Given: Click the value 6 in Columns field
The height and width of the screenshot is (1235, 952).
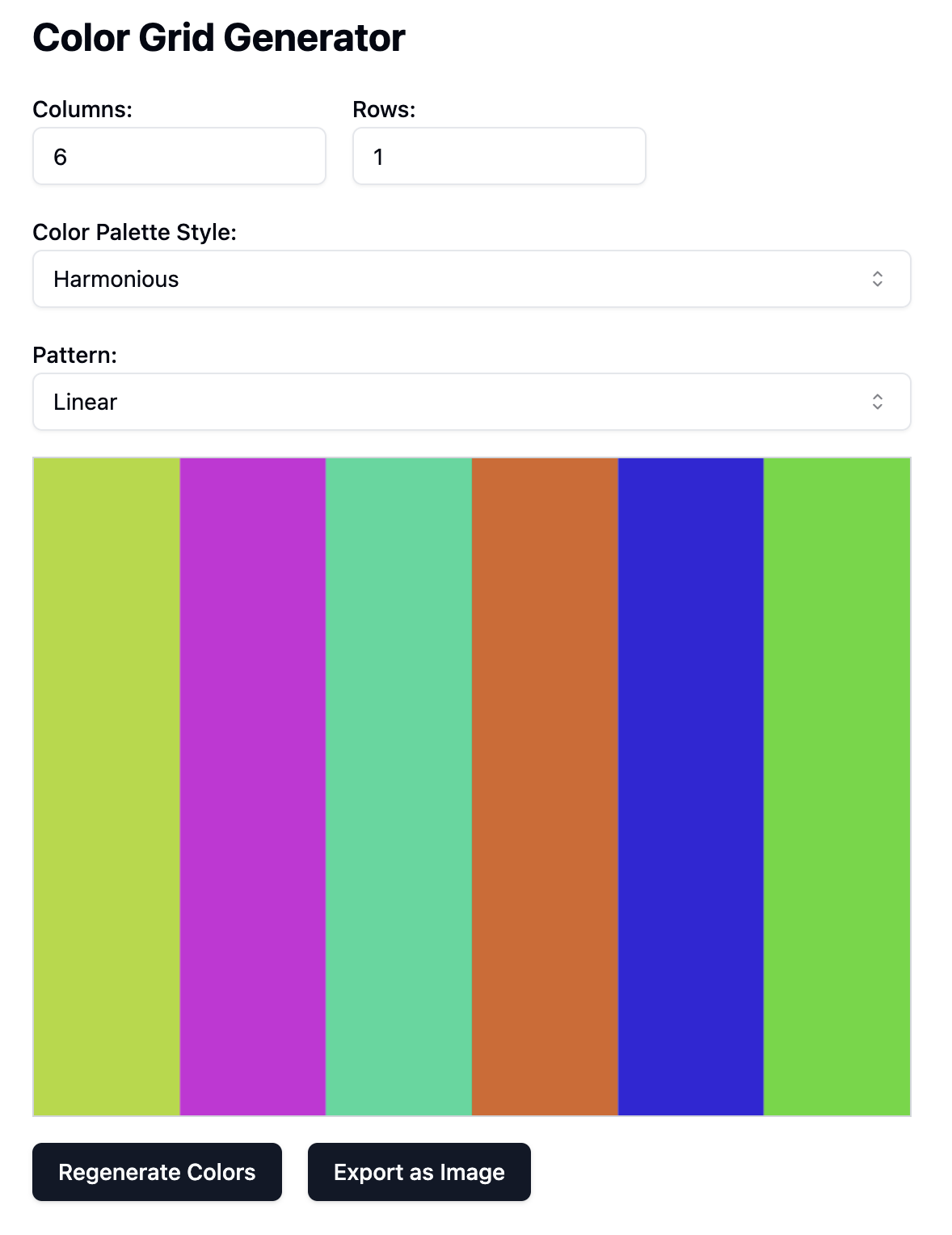Looking at the screenshot, I should tap(59, 156).
